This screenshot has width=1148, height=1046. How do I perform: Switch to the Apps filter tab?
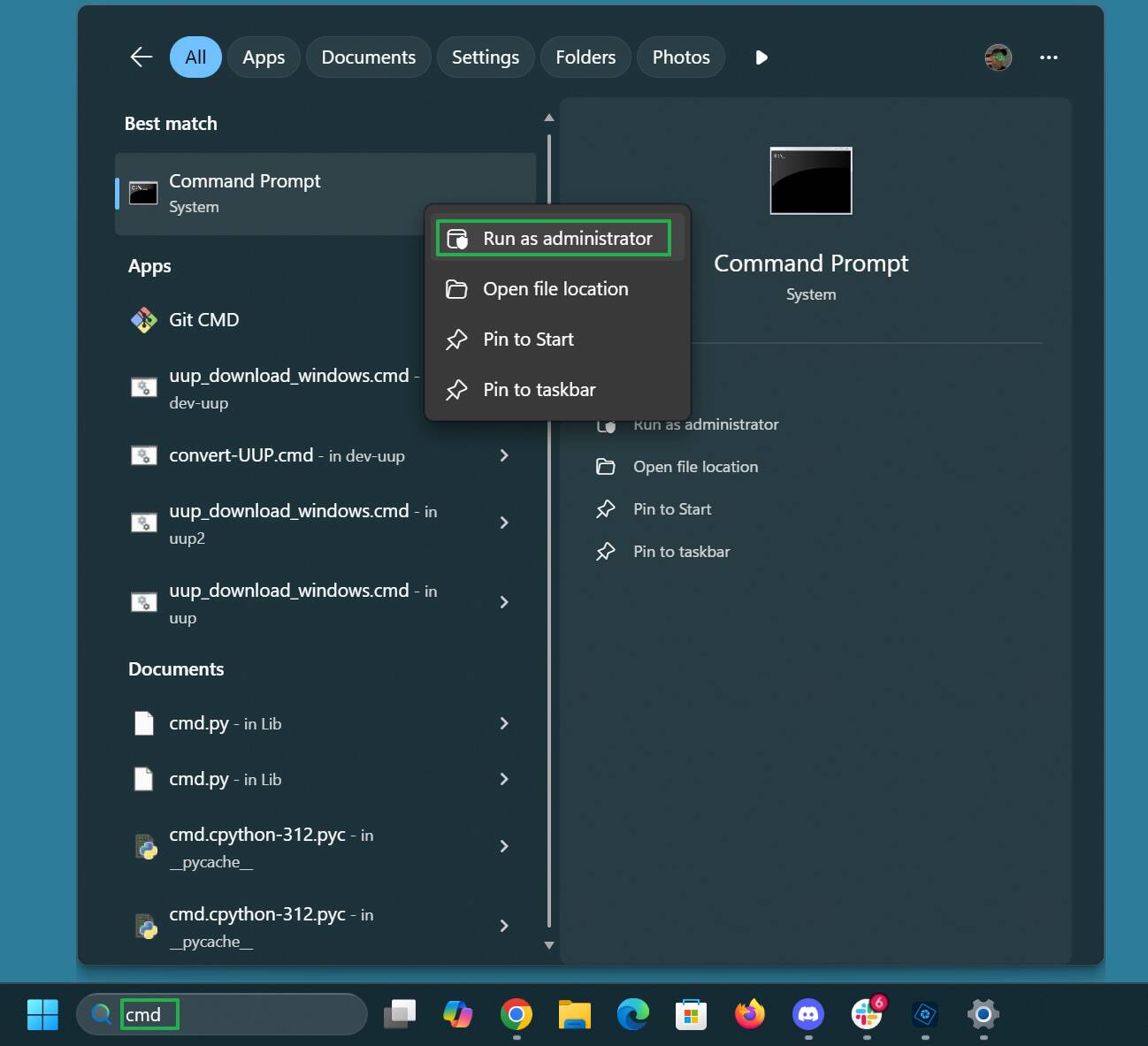coord(264,57)
